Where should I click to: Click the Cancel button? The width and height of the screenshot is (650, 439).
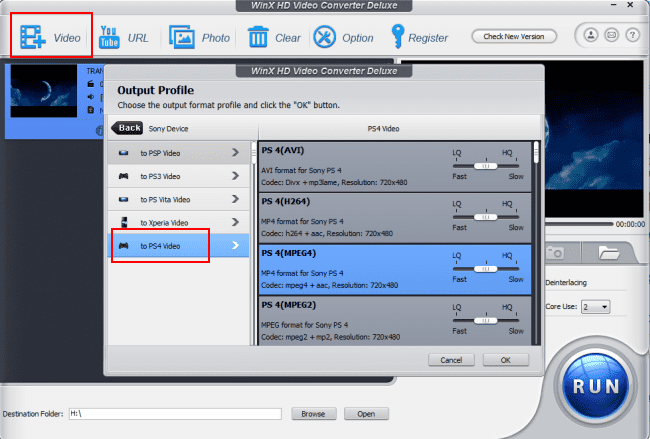tap(451, 360)
